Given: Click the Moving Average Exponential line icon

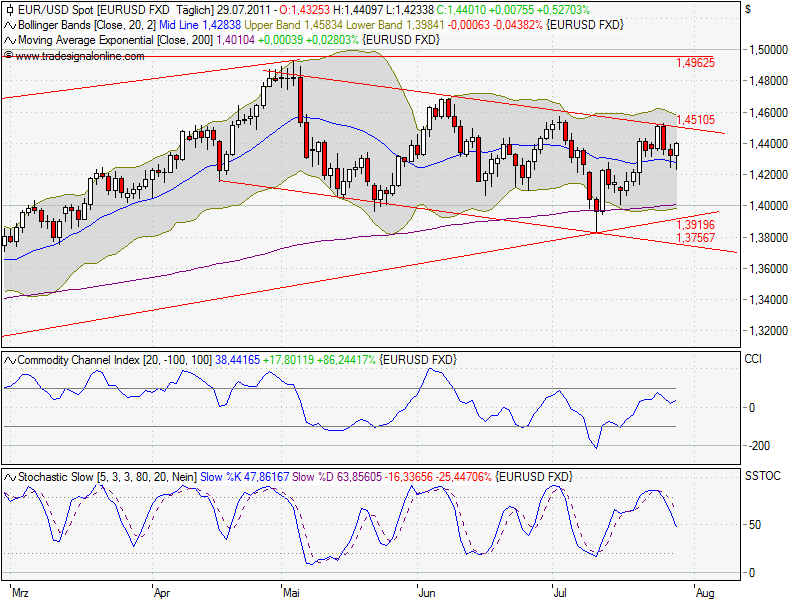Looking at the screenshot, I should coord(10,40).
